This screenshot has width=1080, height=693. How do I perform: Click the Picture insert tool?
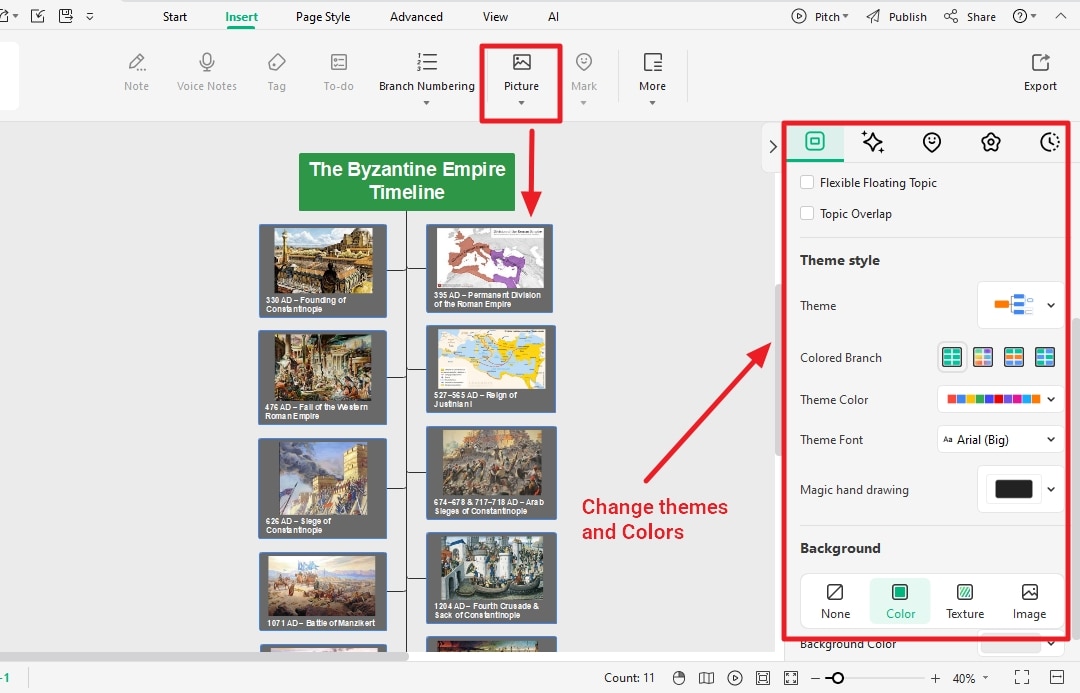[x=521, y=78]
